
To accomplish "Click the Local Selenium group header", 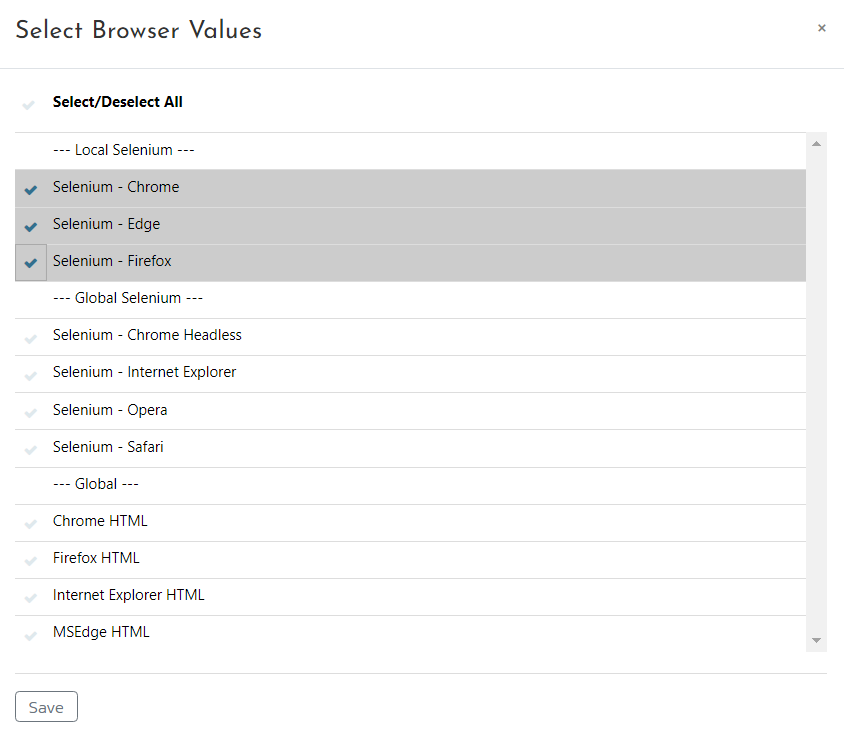I will point(123,150).
